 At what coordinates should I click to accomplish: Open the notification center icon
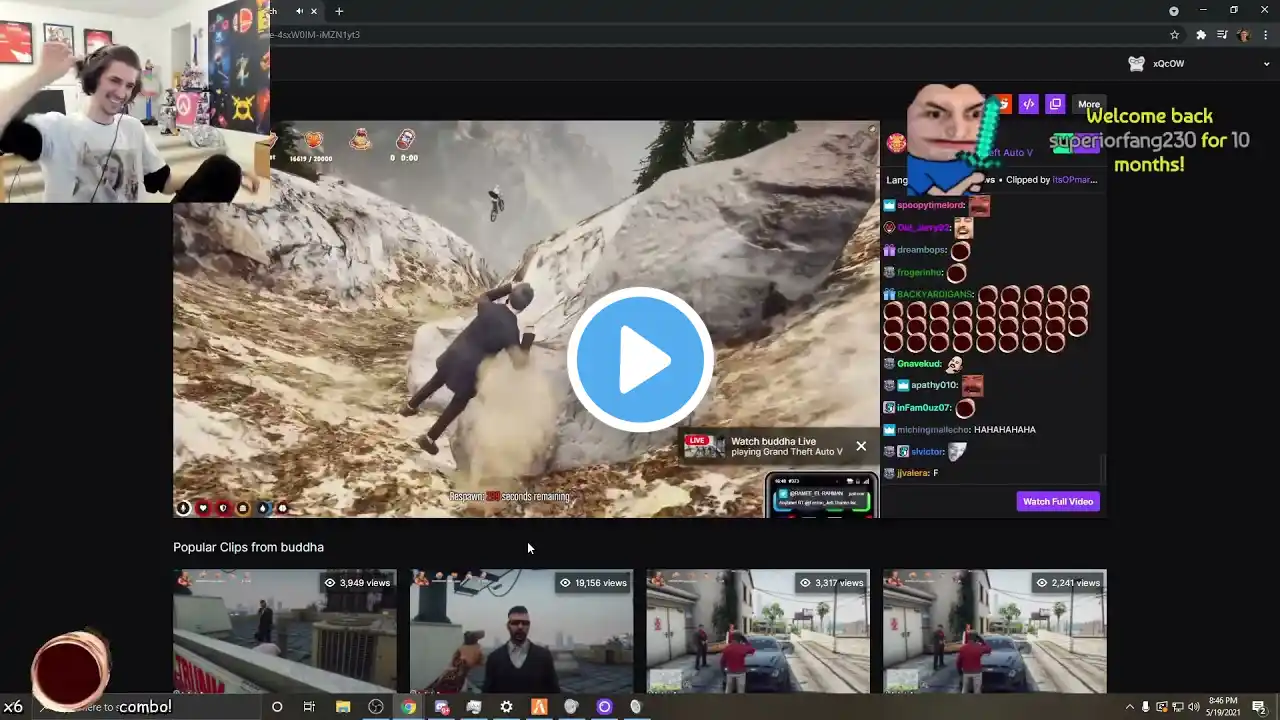(1259, 707)
